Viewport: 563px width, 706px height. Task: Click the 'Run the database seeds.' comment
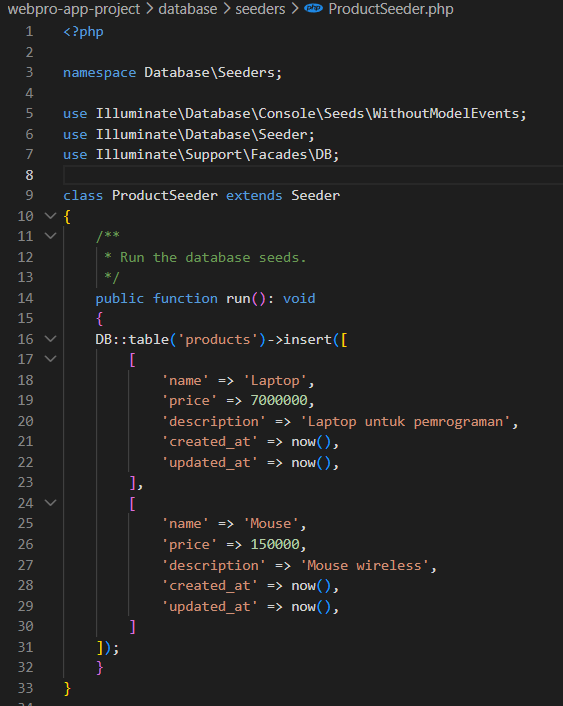point(213,258)
